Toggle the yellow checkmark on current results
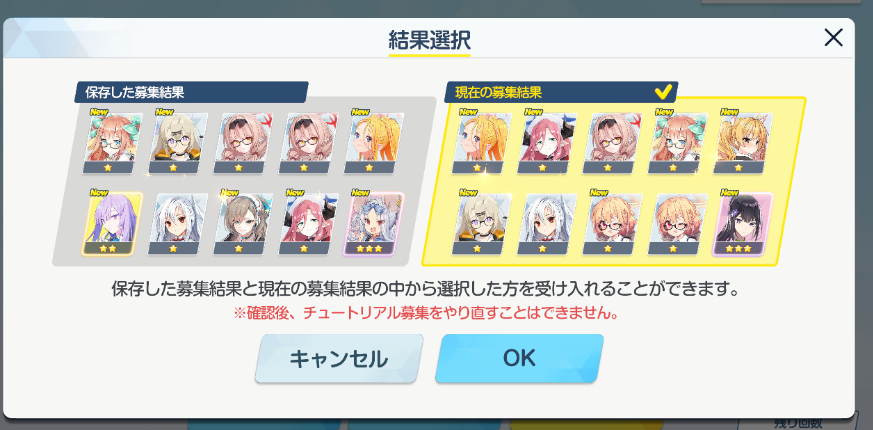This screenshot has width=873, height=430. pos(663,91)
